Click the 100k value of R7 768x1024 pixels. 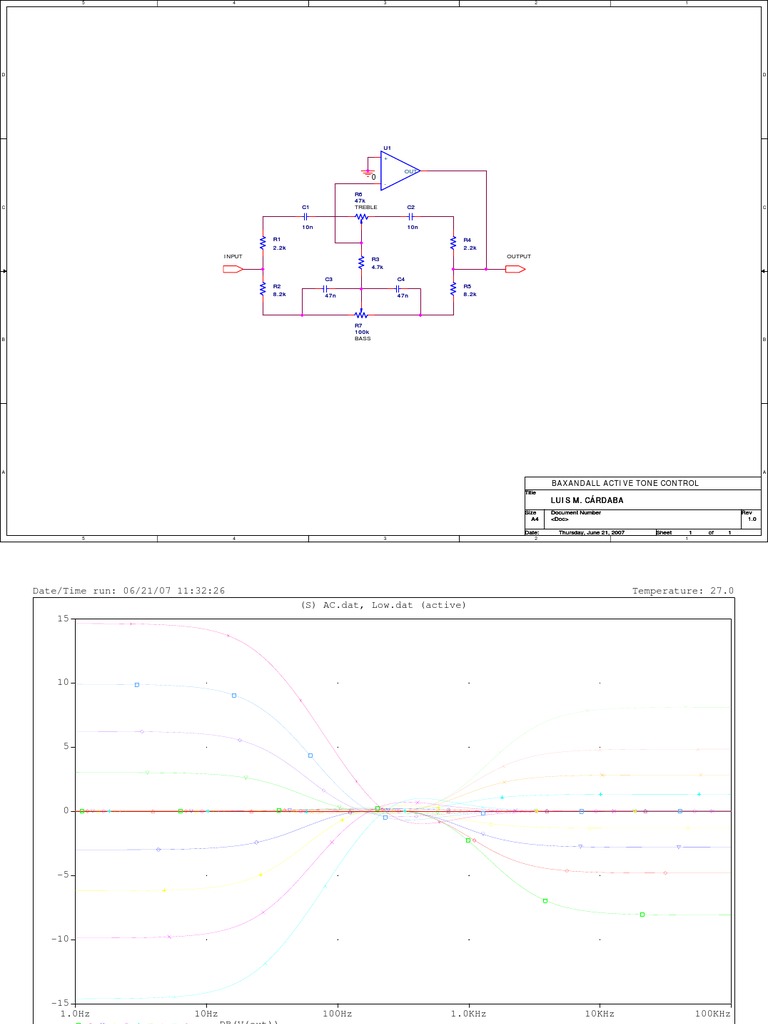pyautogui.click(x=362, y=332)
